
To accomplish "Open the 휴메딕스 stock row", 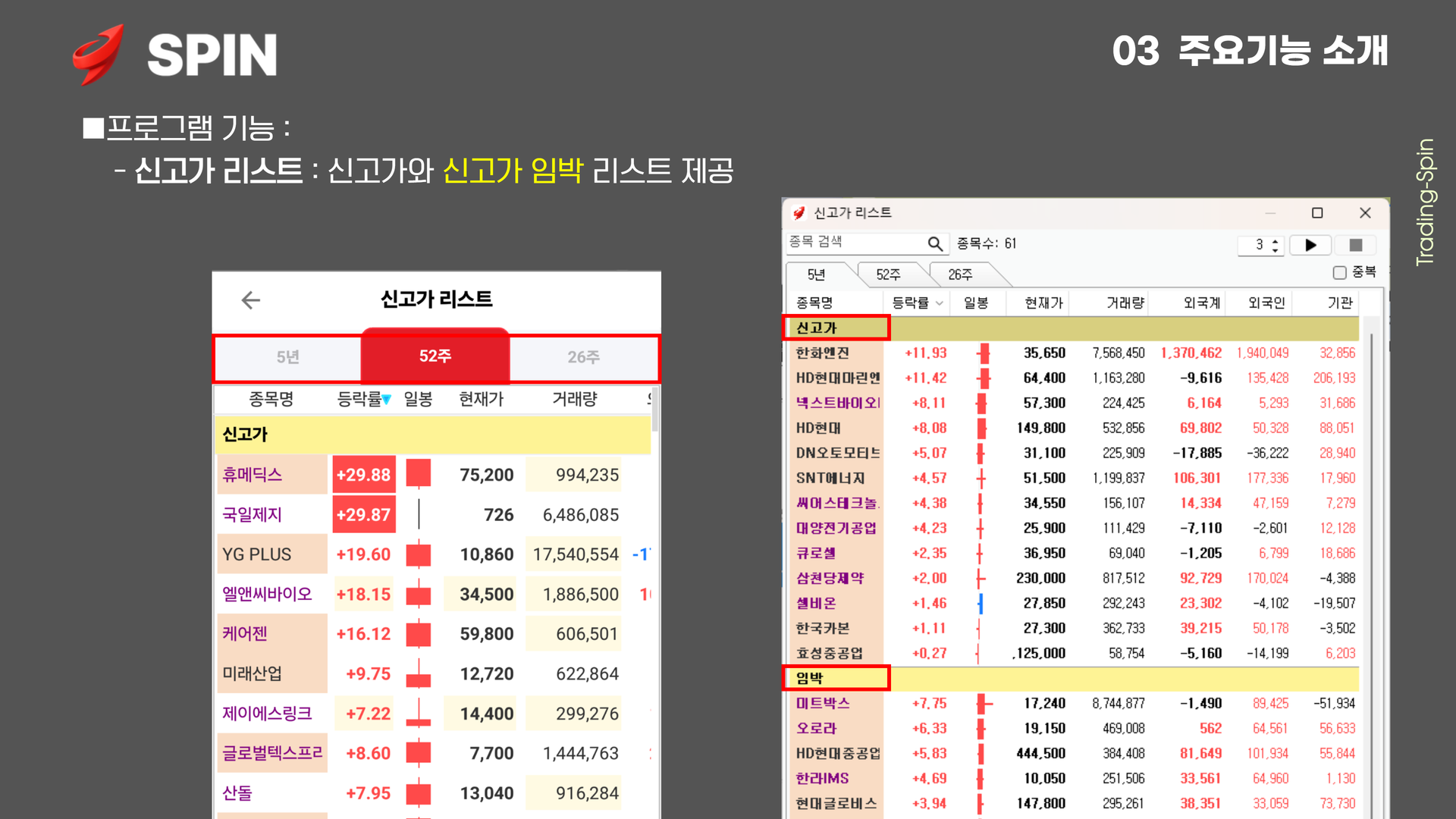I will [253, 475].
